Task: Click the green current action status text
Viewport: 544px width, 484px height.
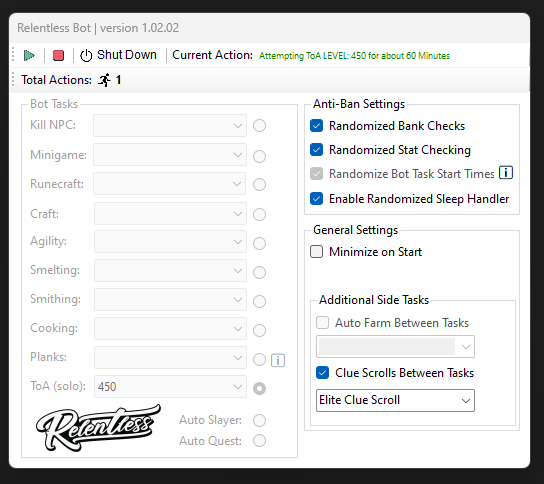Action: click(x=354, y=56)
